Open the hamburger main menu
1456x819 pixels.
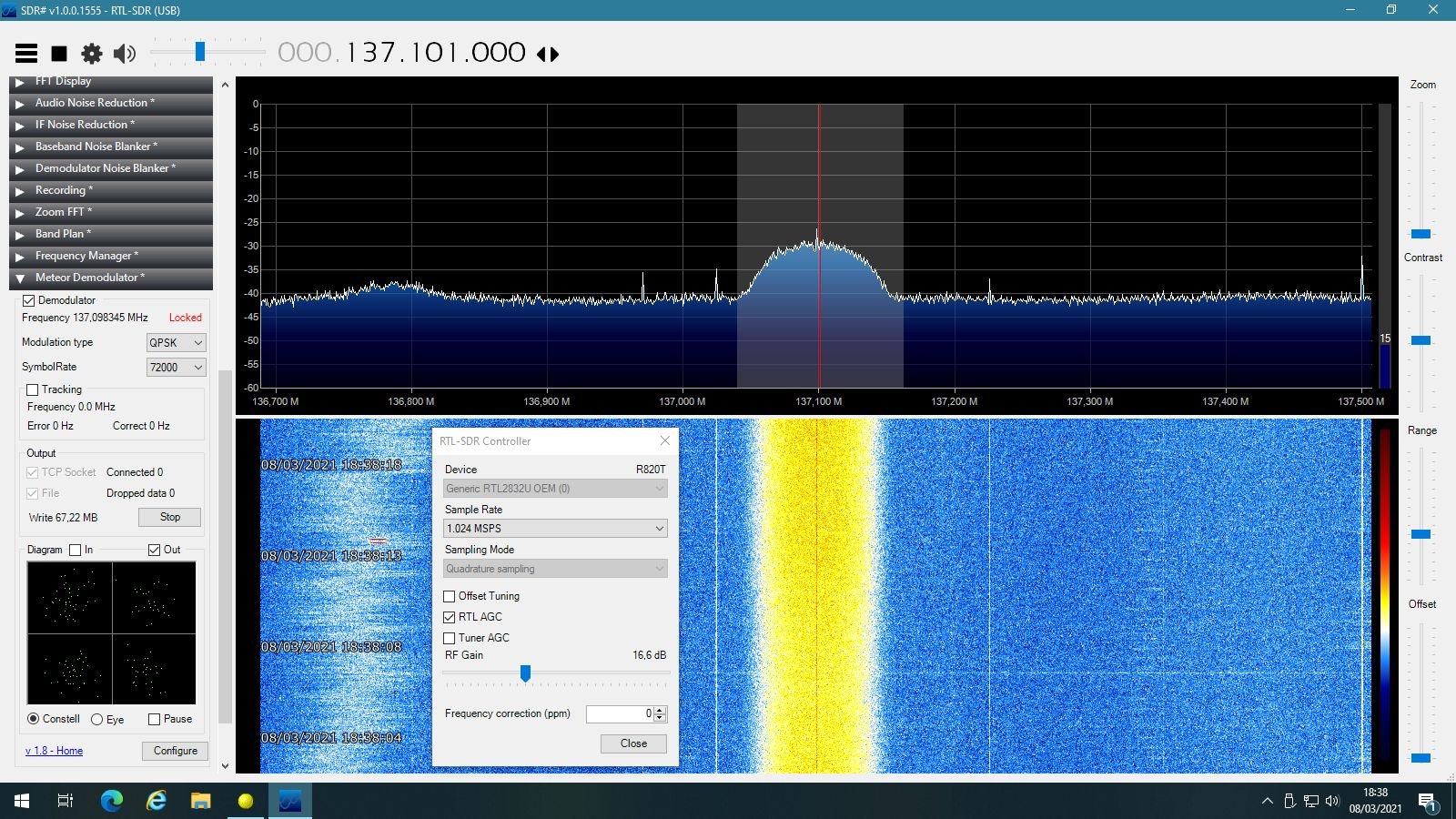(26, 54)
